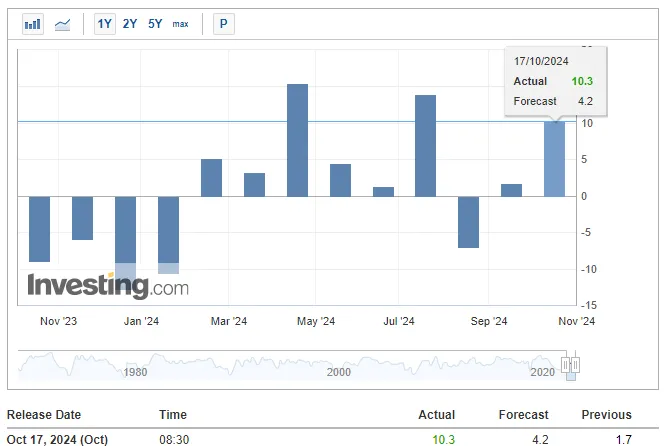Image resolution: width=665 pixels, height=446 pixels.
Task: Click the tall bar after Jul '24
Action: (425, 145)
